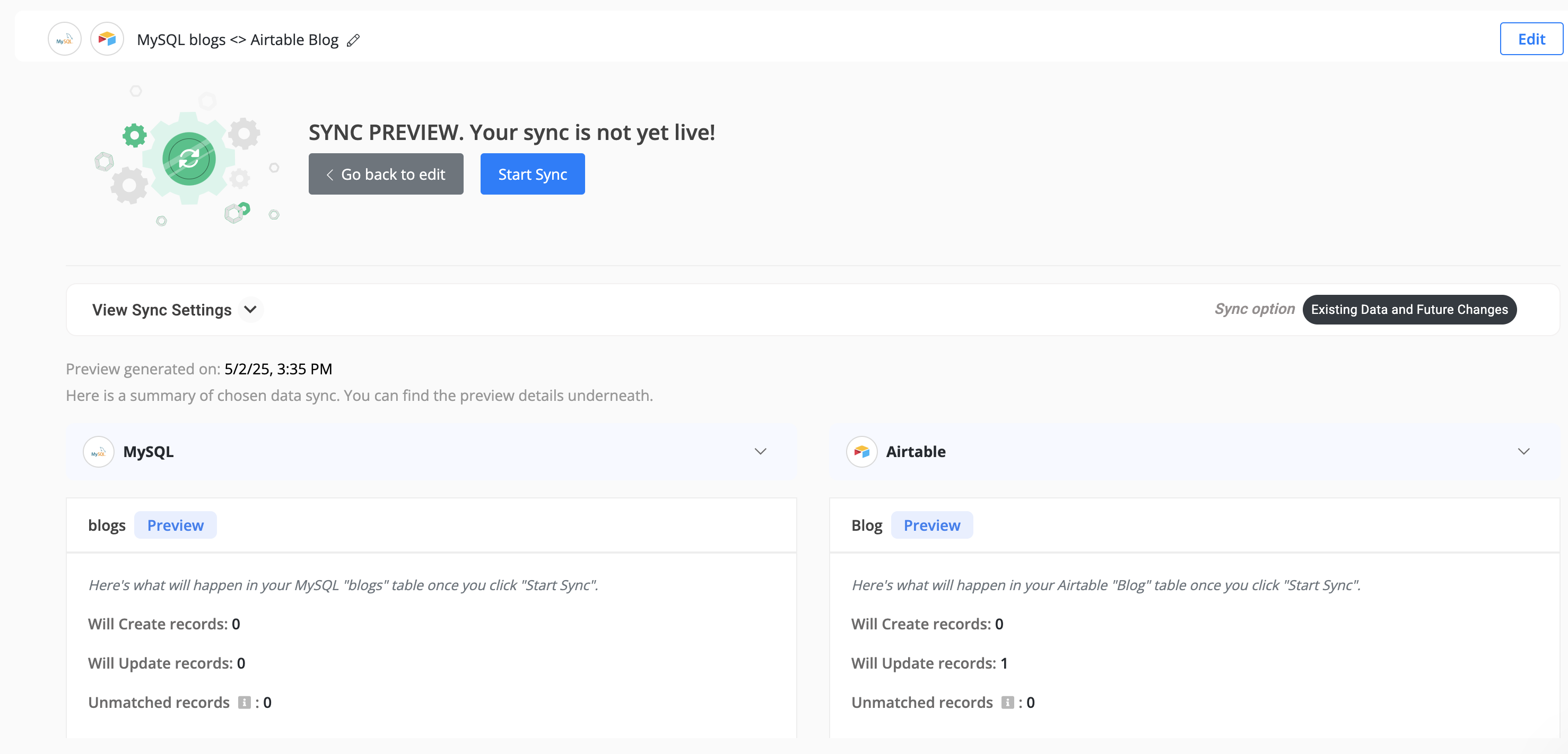
Task: Click preview date '5/2/25, 3:35 PM'
Action: coord(278,369)
